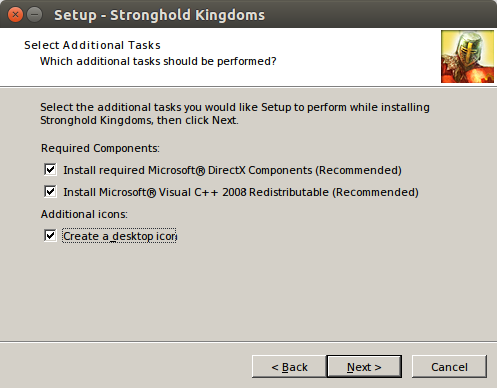Click 'Which additional tasks should be performed?' subtitle
Viewport: 497px width, 388px height.
(158, 62)
